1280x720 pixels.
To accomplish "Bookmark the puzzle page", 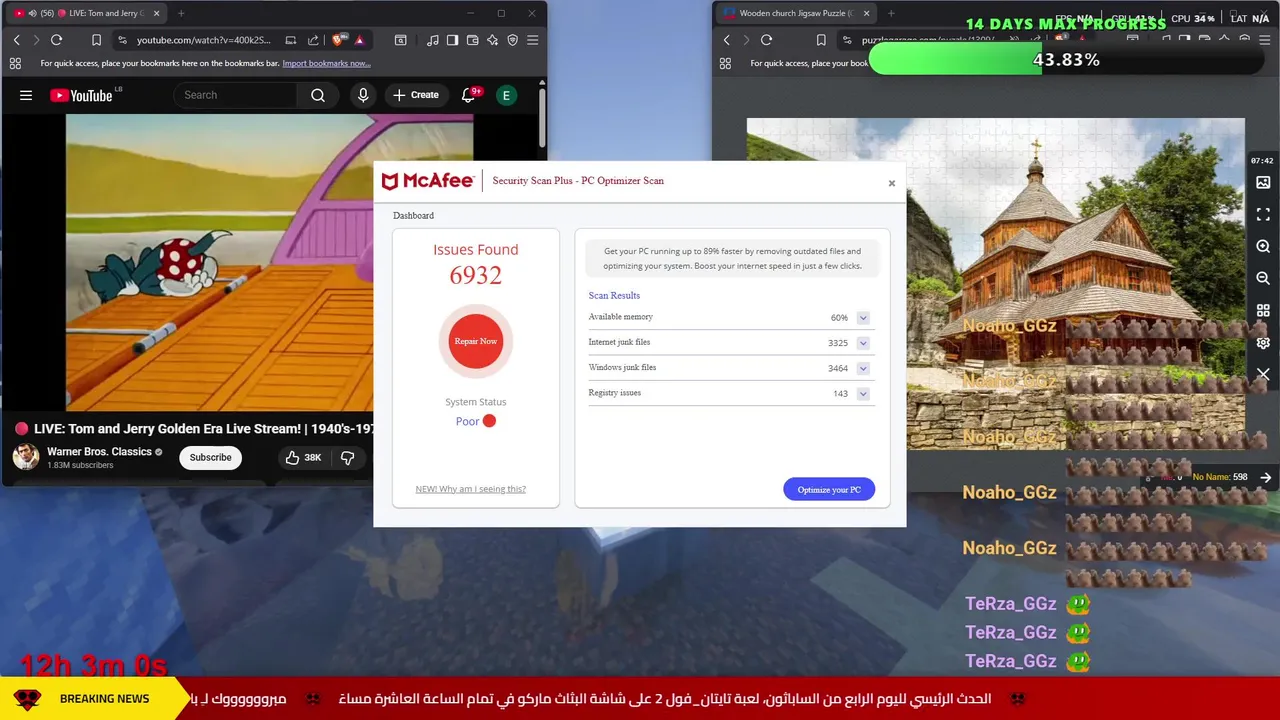I will tap(820, 40).
